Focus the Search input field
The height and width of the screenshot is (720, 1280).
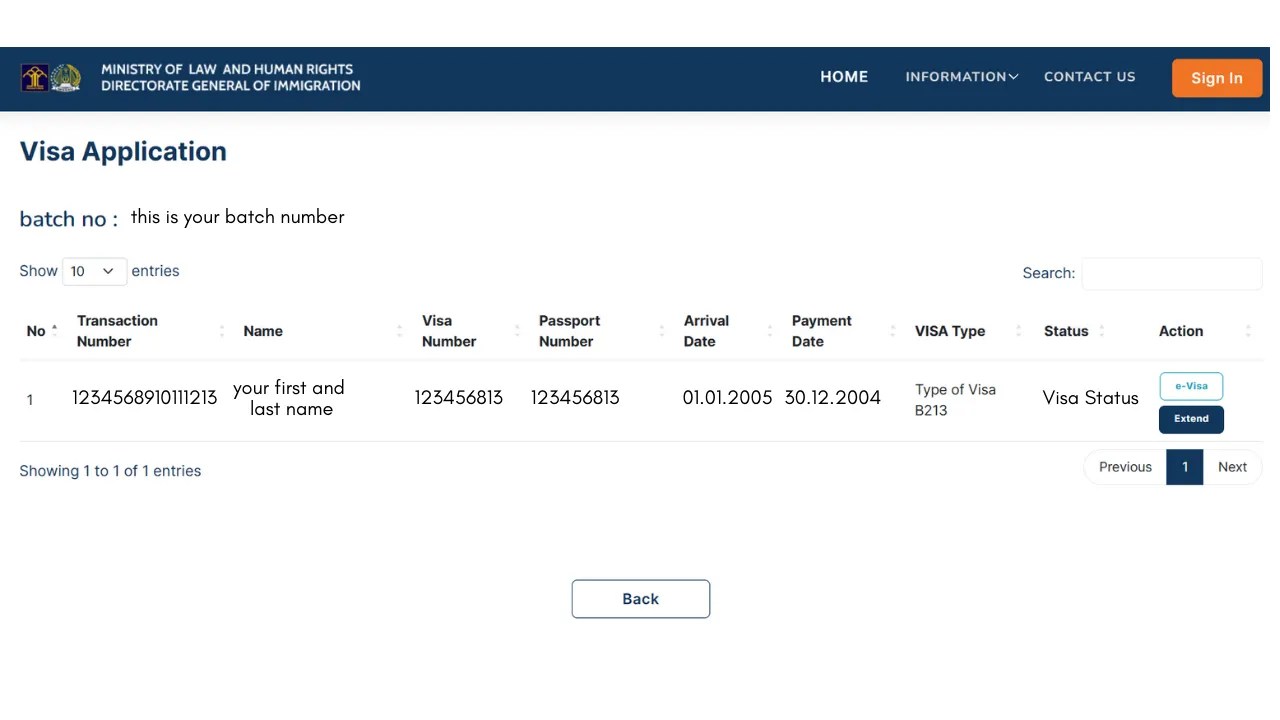tap(1172, 273)
